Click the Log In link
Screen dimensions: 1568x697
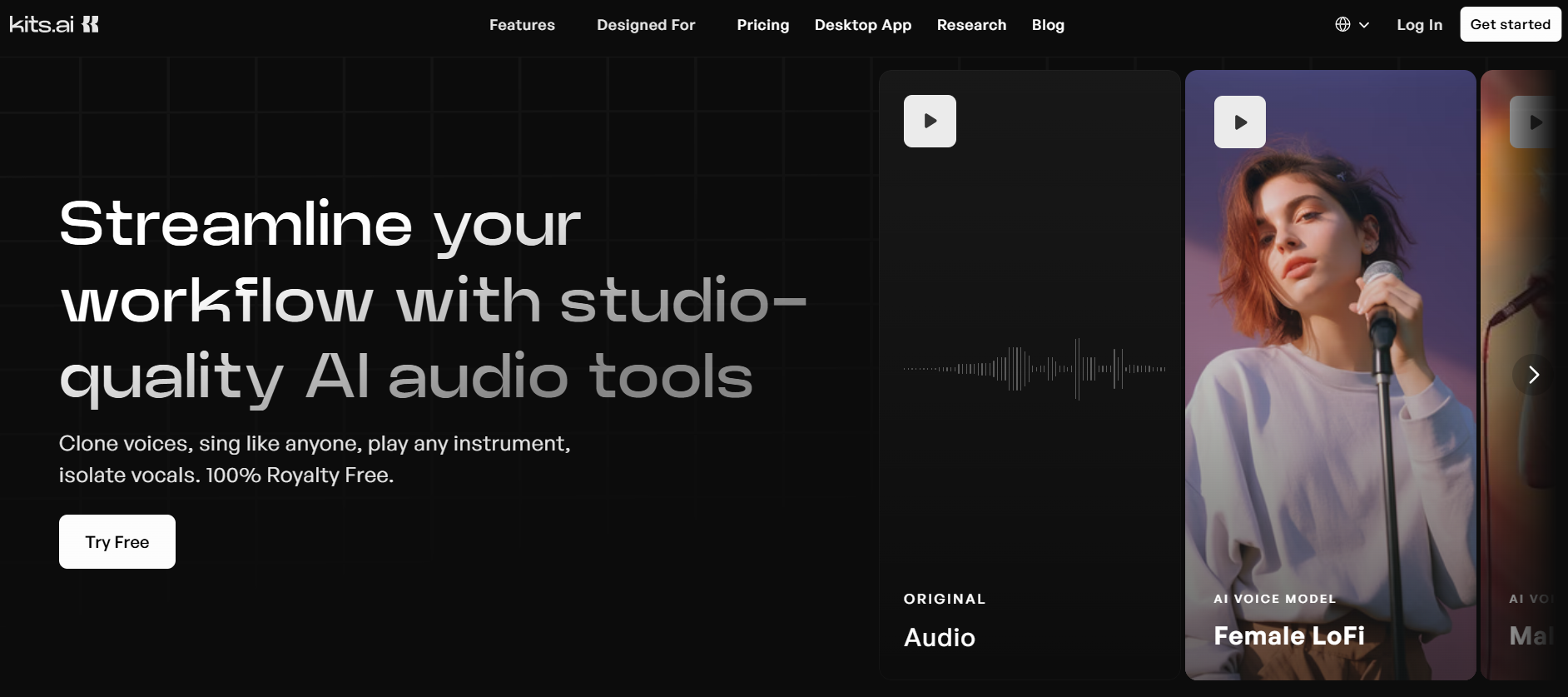1419,25
